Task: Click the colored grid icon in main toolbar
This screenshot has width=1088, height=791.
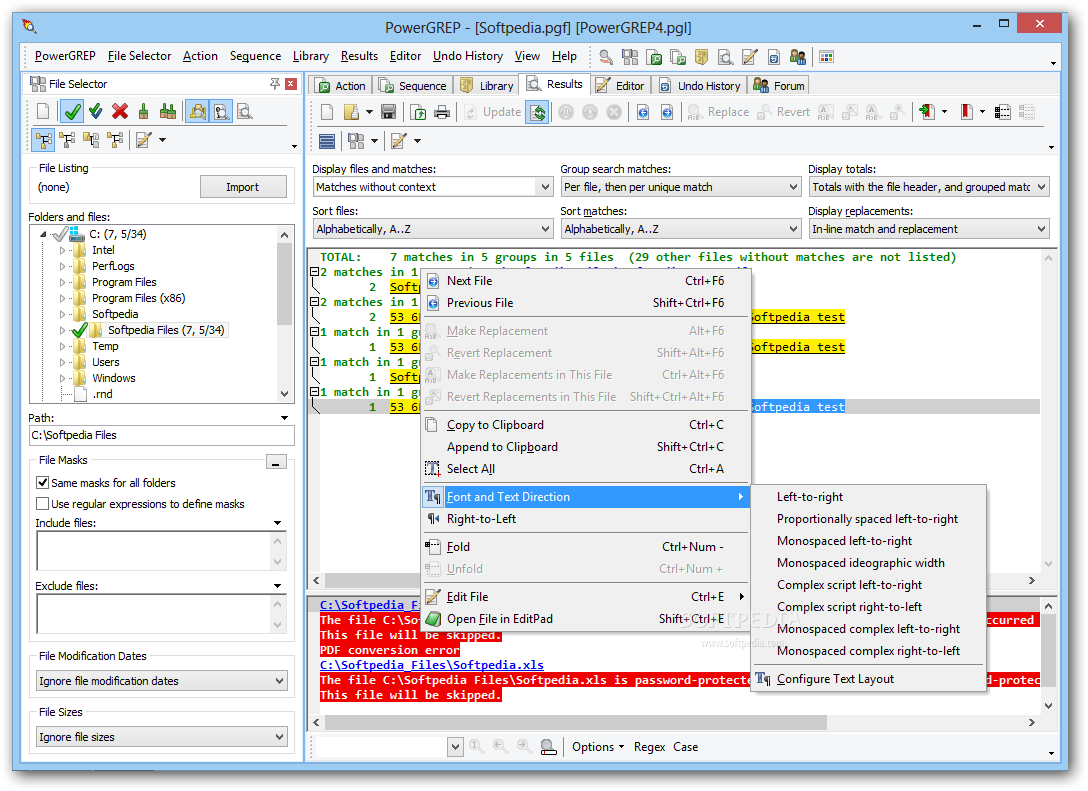Action: click(x=826, y=57)
